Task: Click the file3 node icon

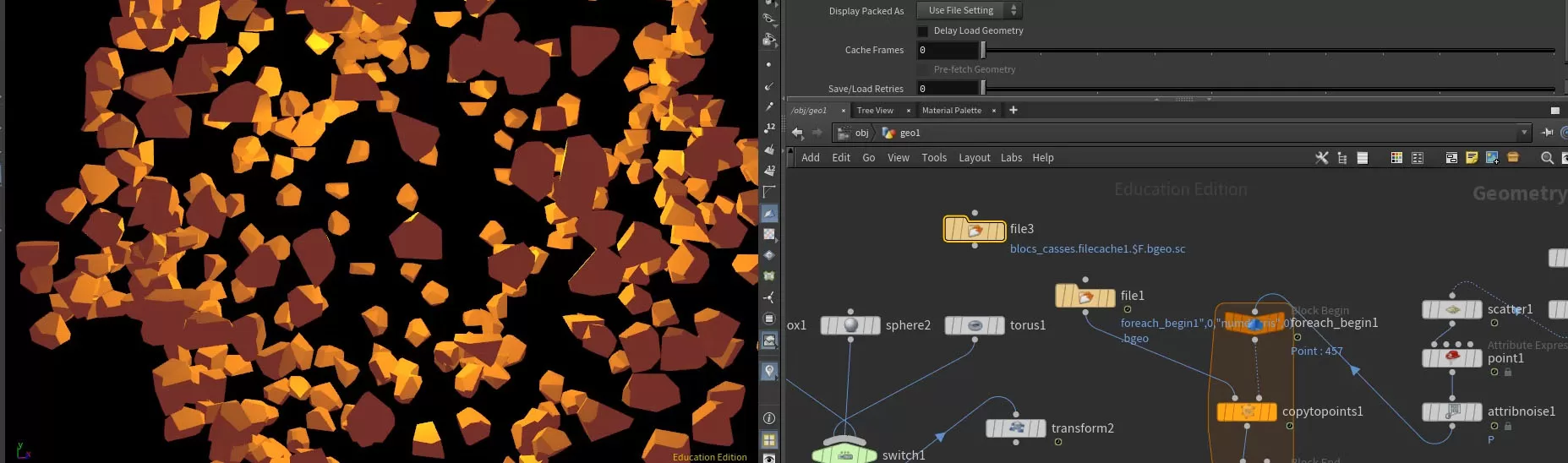Action: click(x=974, y=229)
